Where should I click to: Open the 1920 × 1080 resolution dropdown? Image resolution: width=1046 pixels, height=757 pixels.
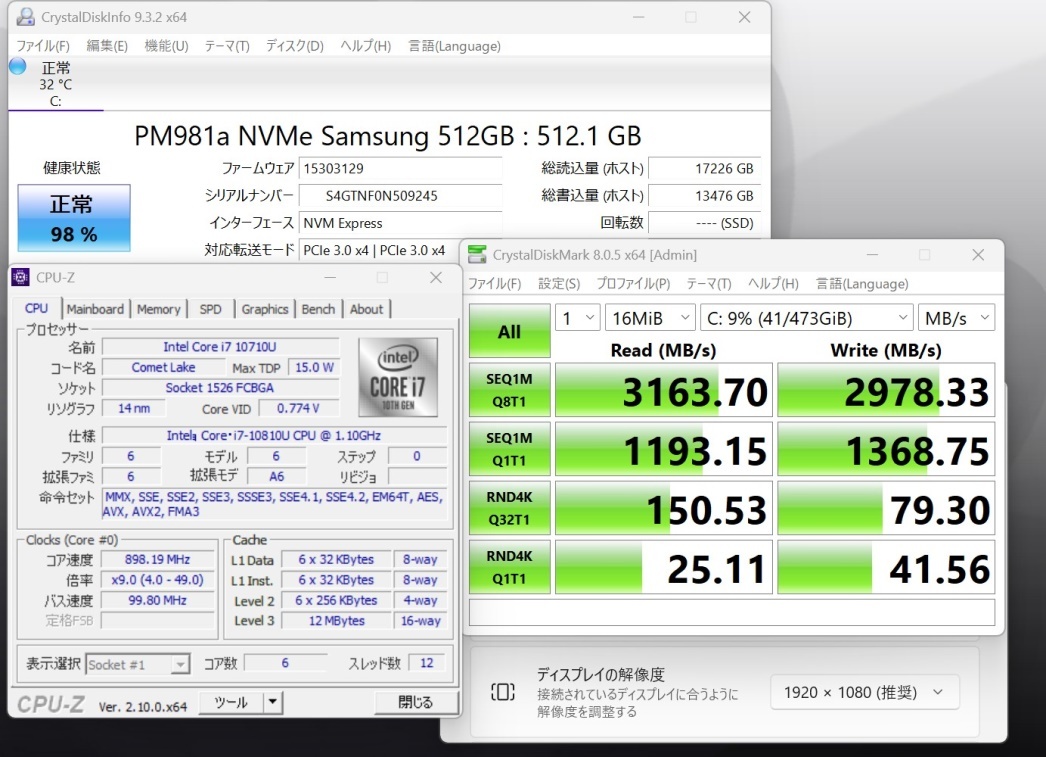point(865,692)
